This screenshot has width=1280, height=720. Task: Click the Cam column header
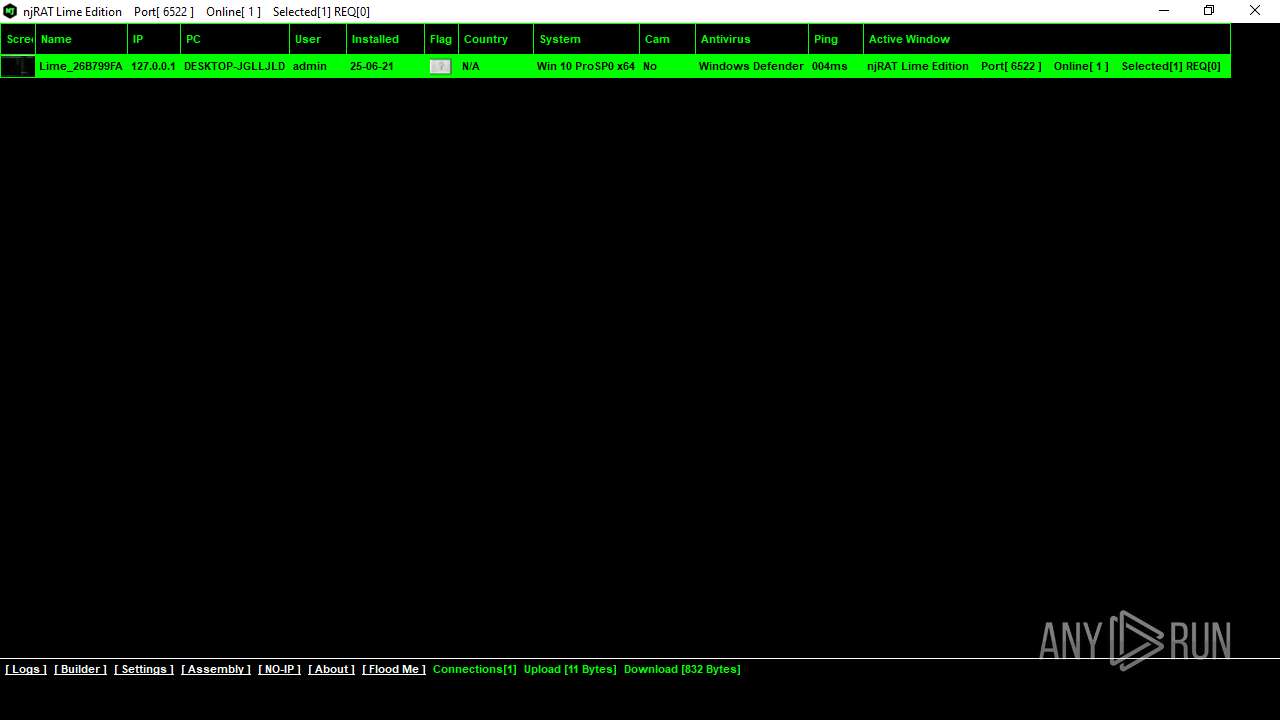coord(667,39)
